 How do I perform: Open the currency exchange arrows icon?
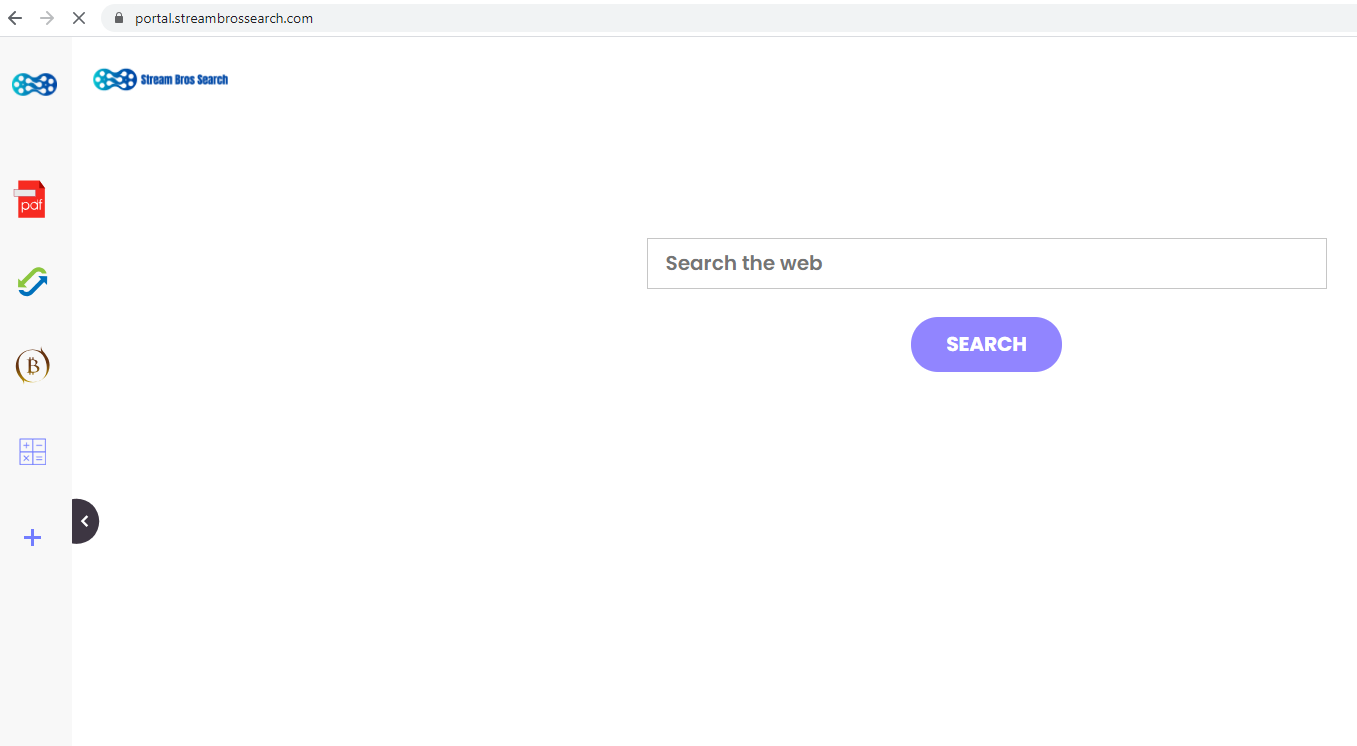pos(32,282)
